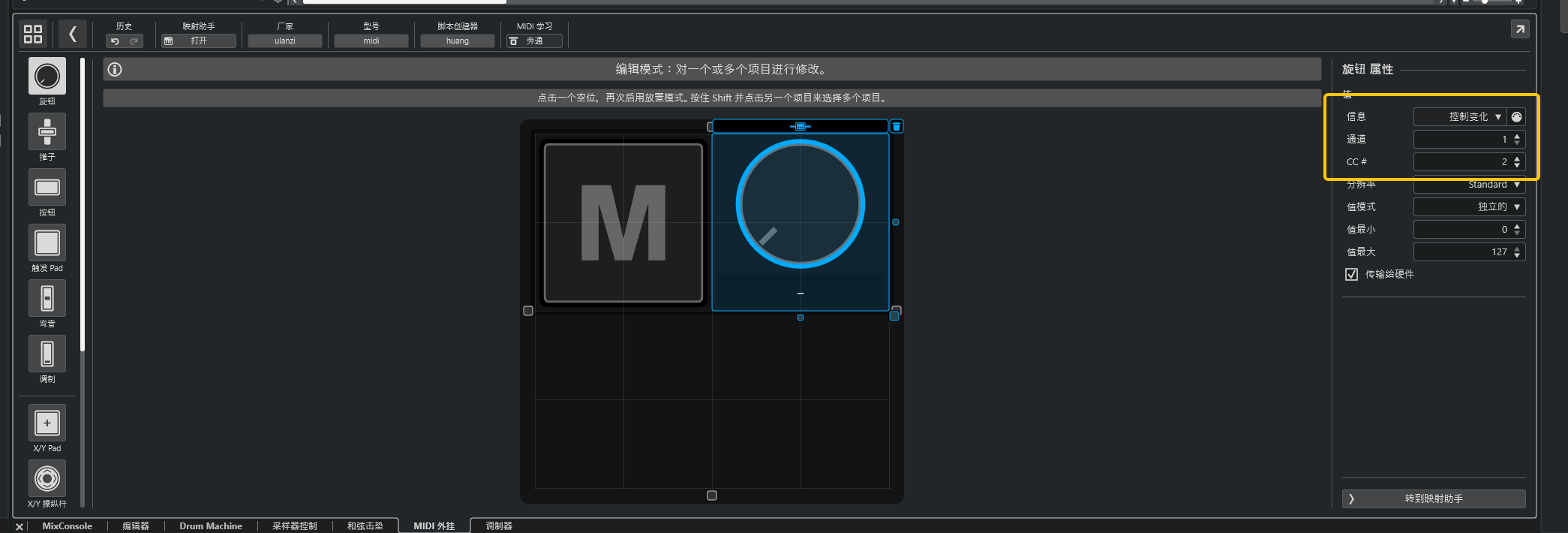Select the blue knob on the surface
This screenshot has width=1568, height=533.
[x=801, y=203]
